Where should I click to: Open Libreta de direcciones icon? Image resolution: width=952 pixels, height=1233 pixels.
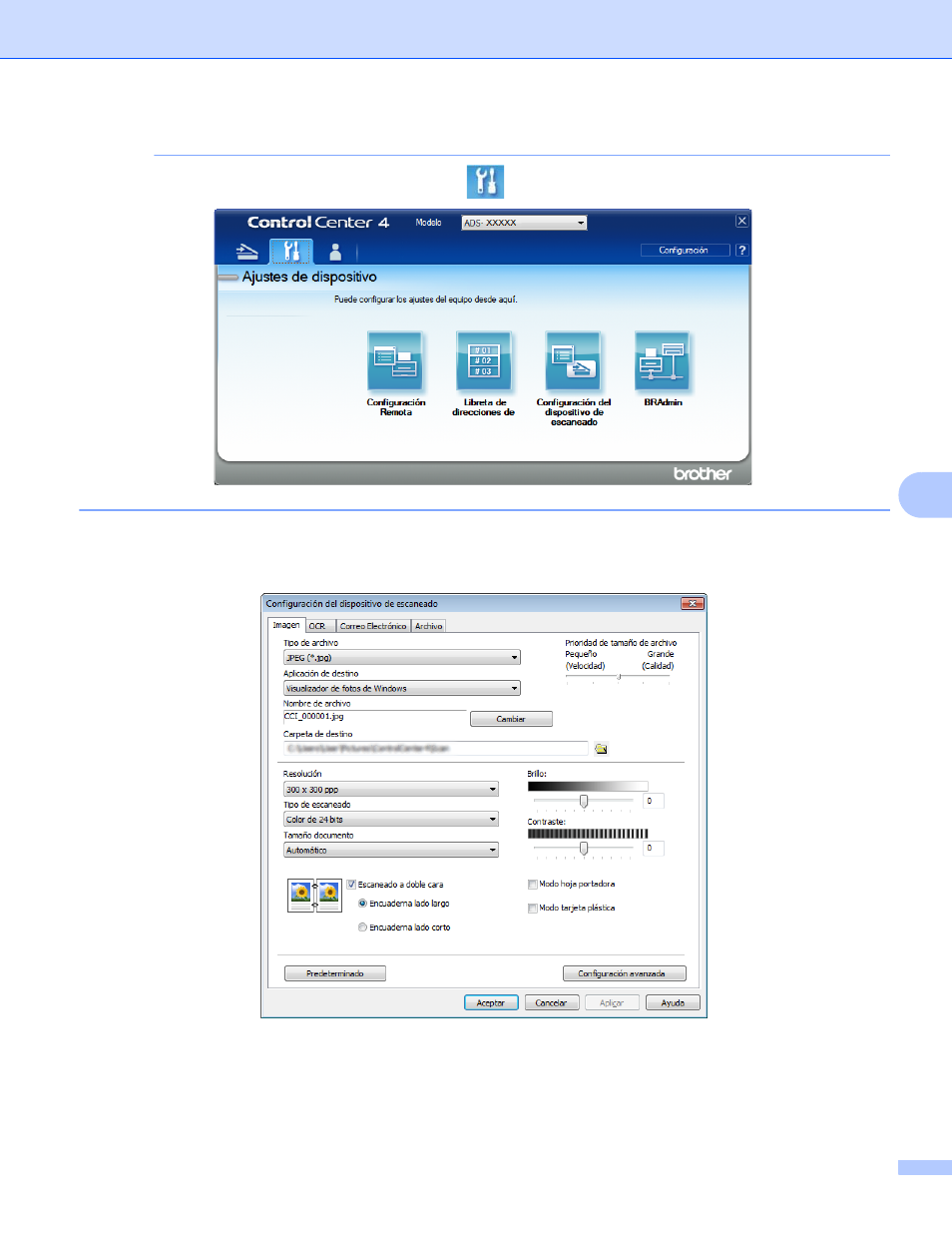pos(484,361)
